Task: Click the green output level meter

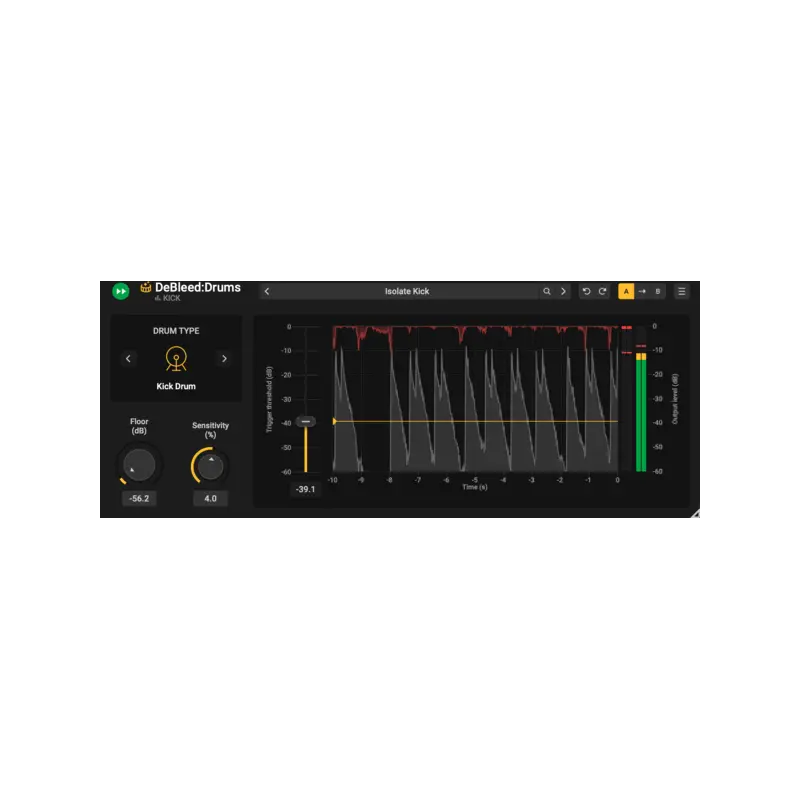Action: [641, 412]
